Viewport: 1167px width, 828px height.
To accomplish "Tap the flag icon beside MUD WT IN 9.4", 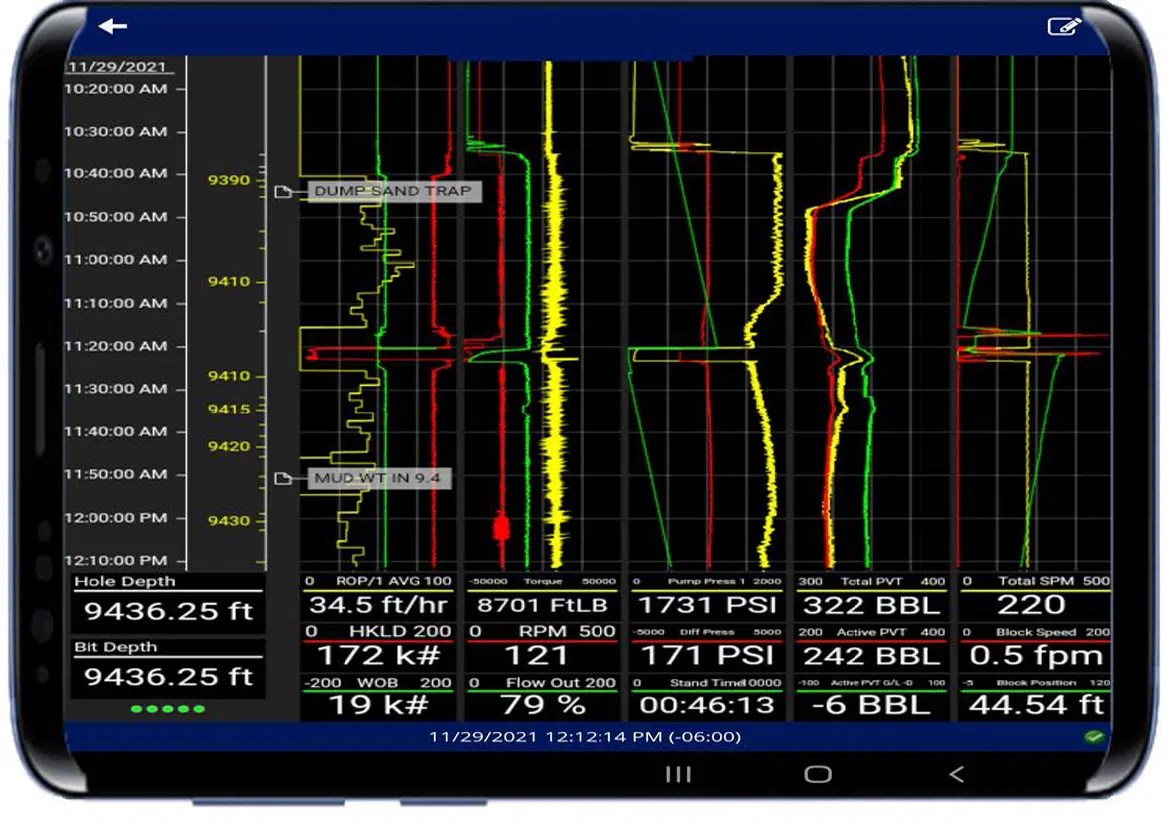I will point(283,479).
